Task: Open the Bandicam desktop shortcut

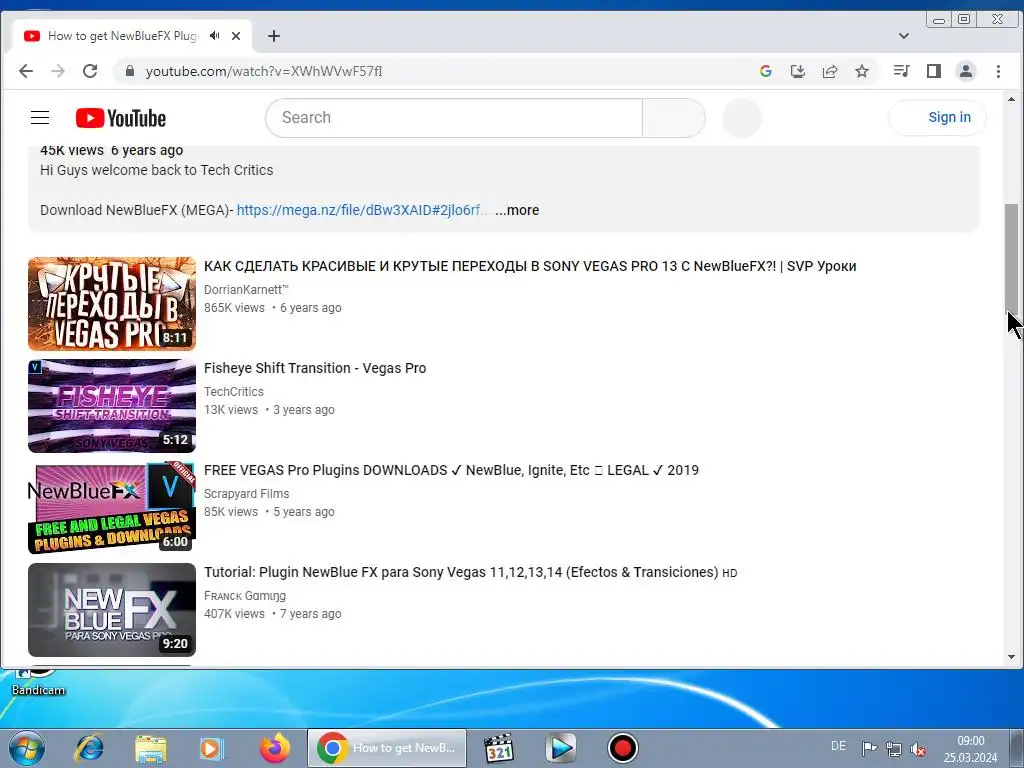Action: coord(38,681)
